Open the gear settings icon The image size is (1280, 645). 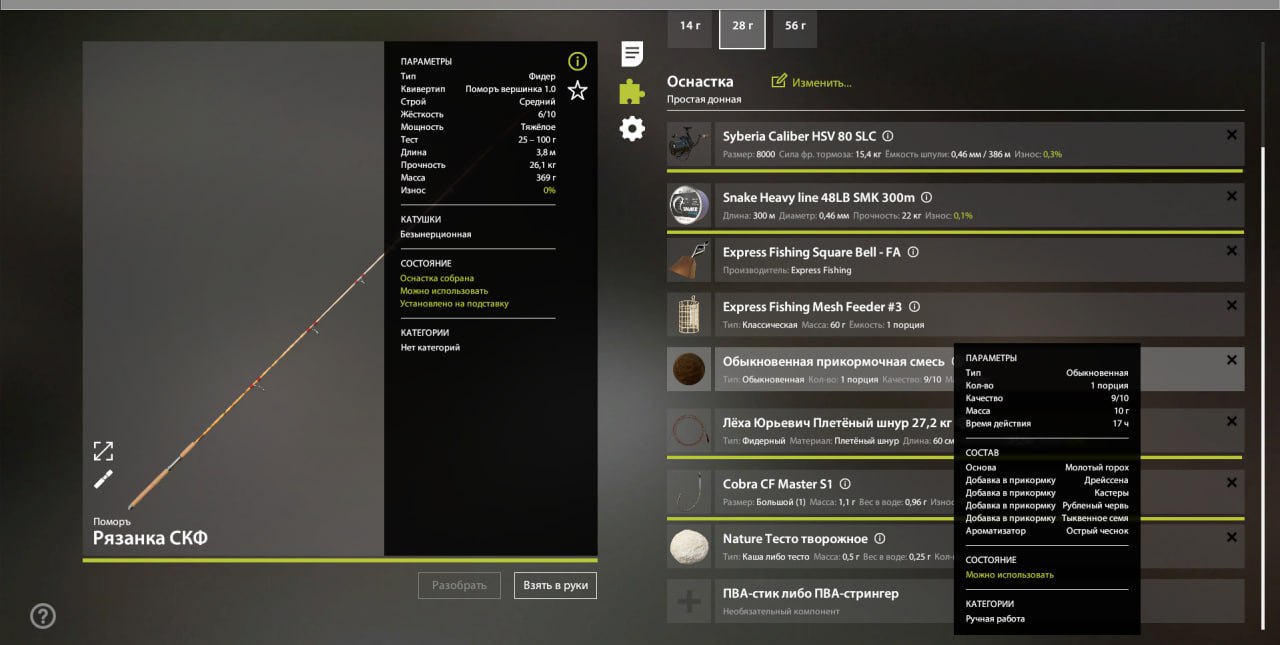point(632,128)
